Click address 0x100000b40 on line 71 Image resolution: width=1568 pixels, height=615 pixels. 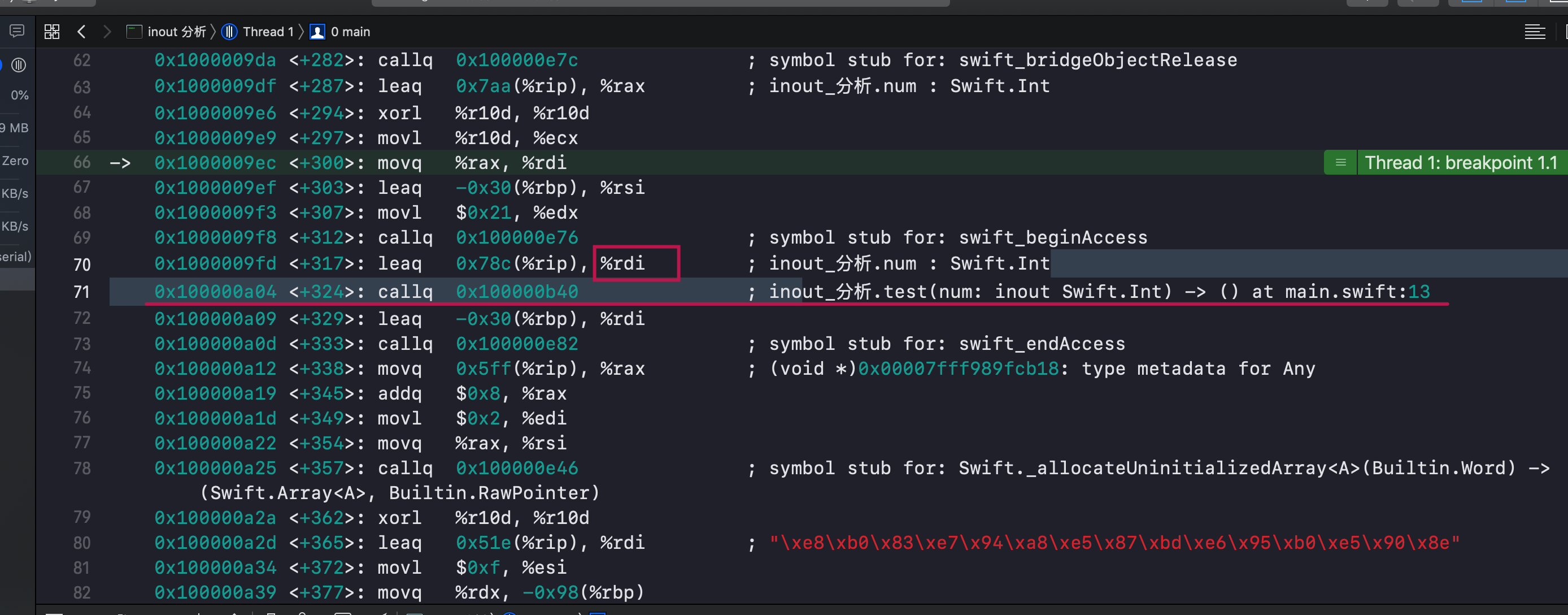[x=517, y=292]
